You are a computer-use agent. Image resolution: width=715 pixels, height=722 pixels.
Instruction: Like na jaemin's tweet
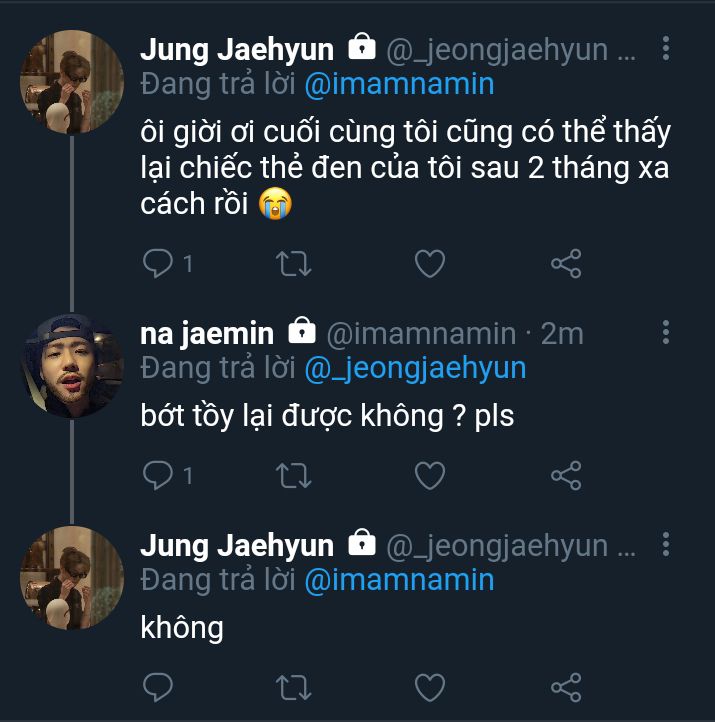[x=430, y=475]
